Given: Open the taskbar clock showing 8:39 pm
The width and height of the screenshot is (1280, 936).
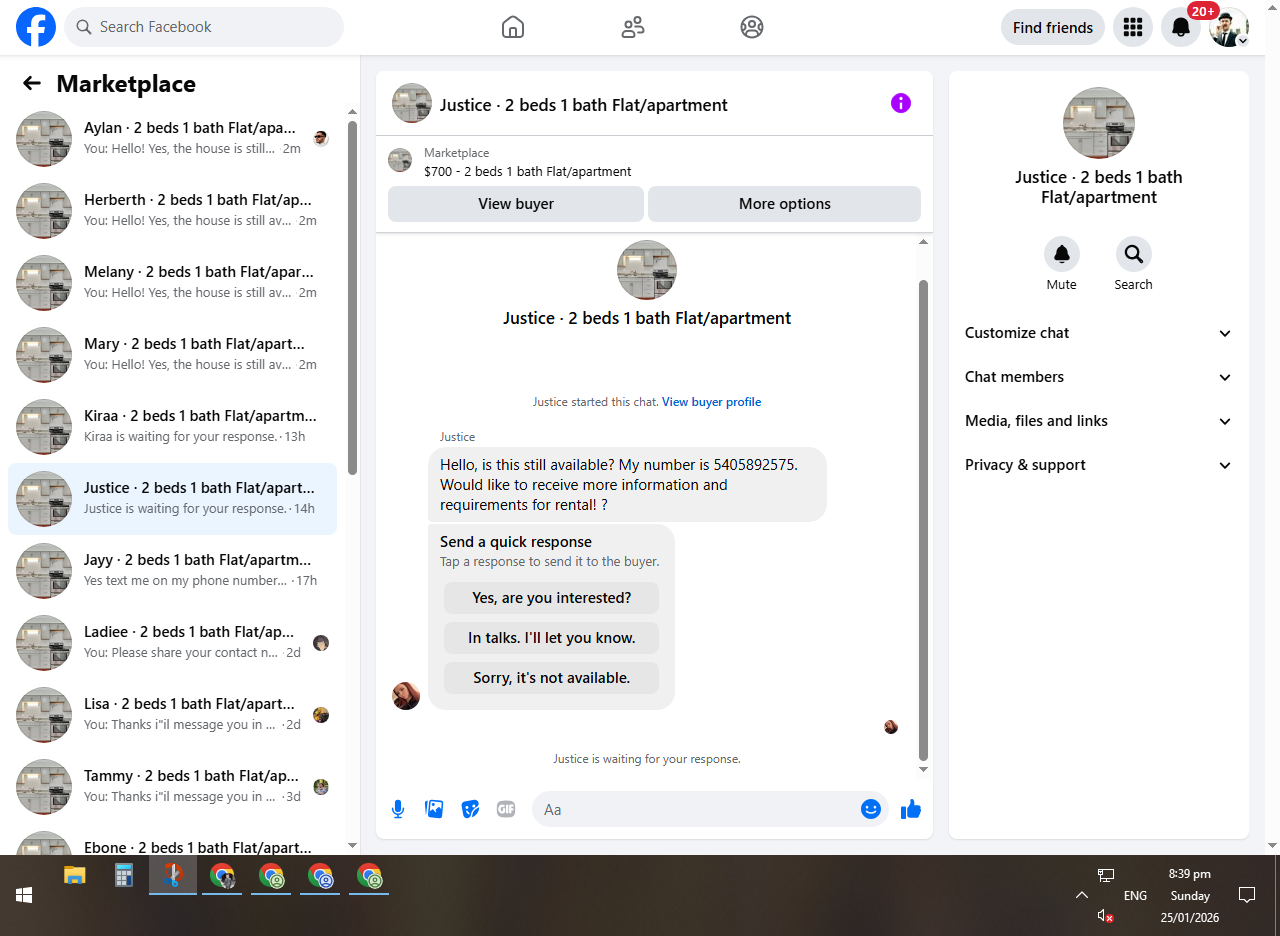Looking at the screenshot, I should (1189, 895).
